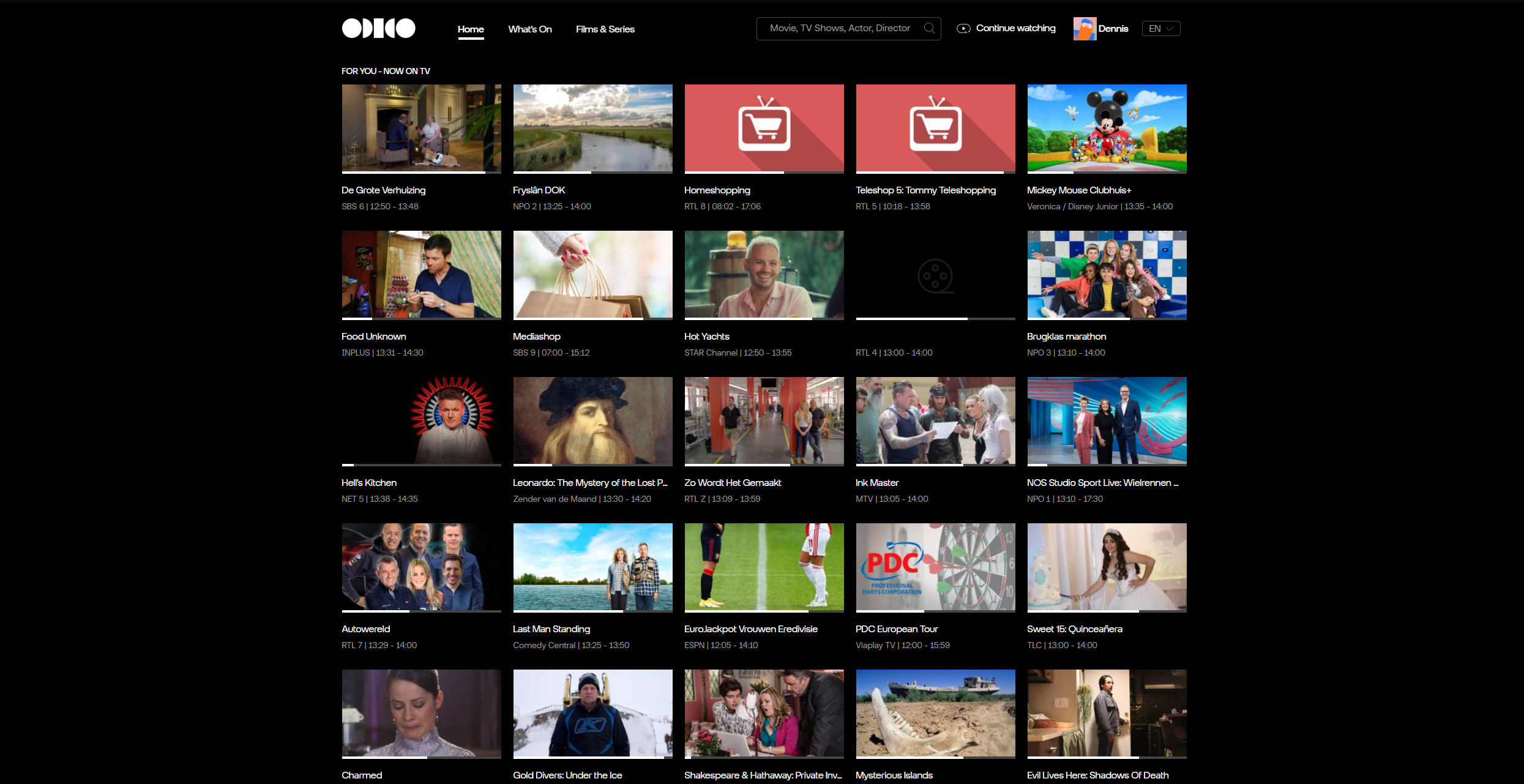The image size is (1524, 784).
Task: Open the Fryslân DOK landscape thumbnail
Action: point(592,129)
